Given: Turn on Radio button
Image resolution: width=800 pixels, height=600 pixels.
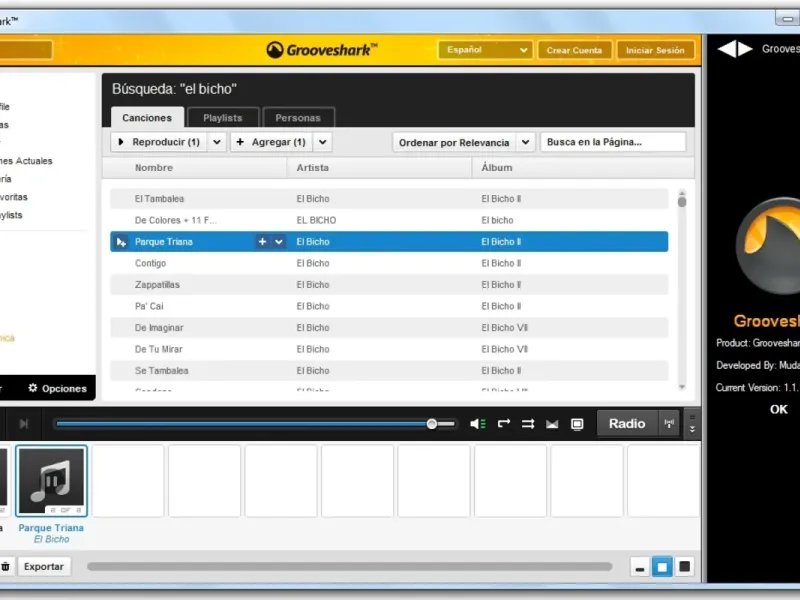Looking at the screenshot, I should point(627,423).
